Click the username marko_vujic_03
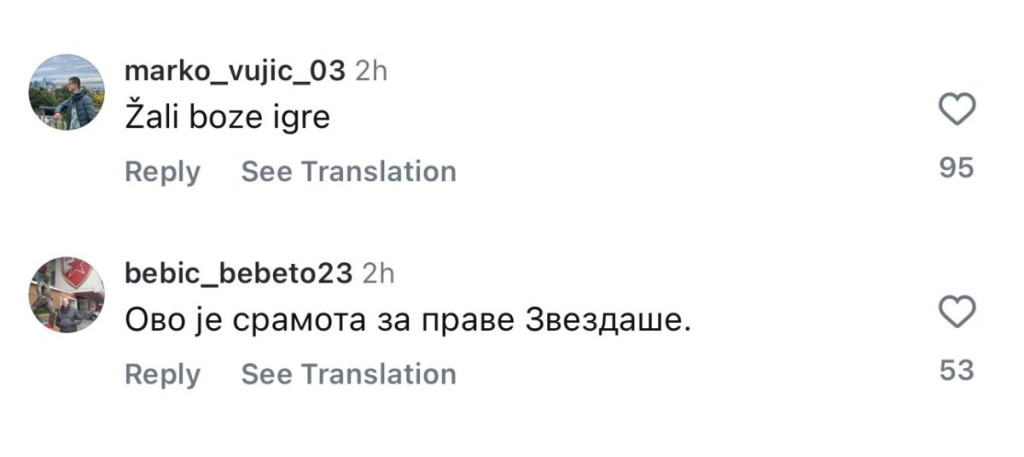 click(x=235, y=71)
